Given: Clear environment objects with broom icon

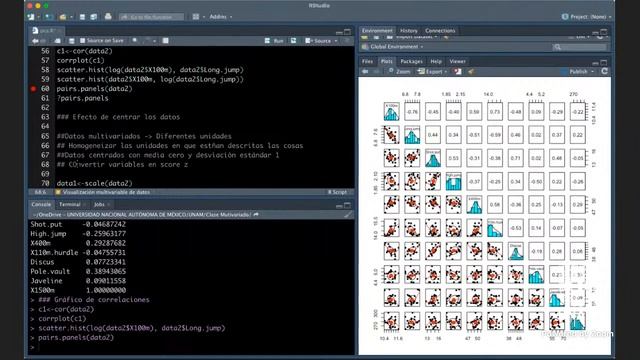Looking at the screenshot, I should pos(446,37).
